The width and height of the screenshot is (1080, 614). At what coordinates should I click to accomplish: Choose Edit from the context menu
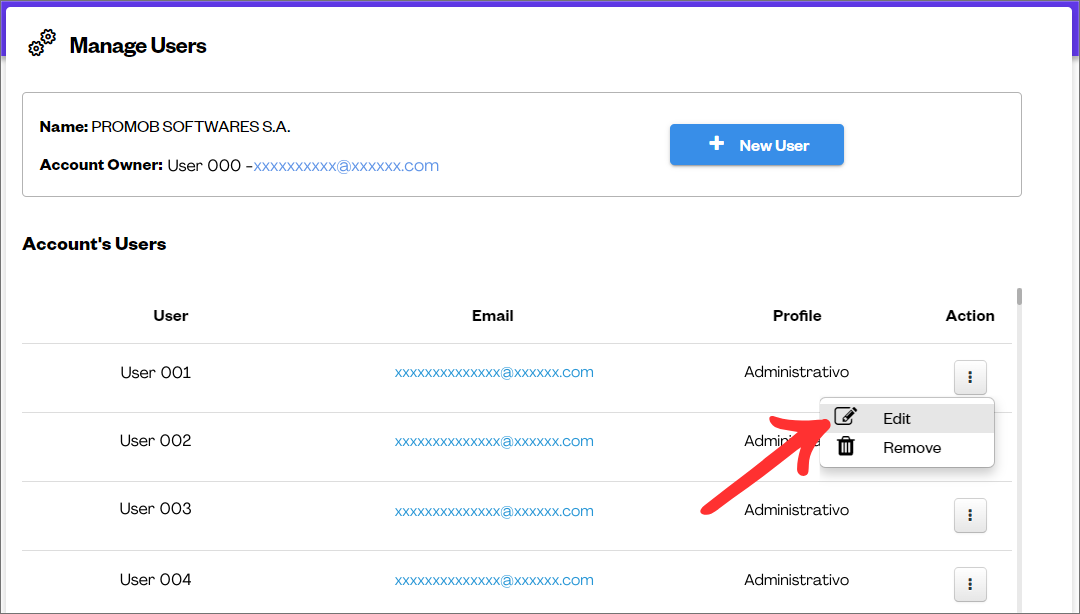(906, 418)
